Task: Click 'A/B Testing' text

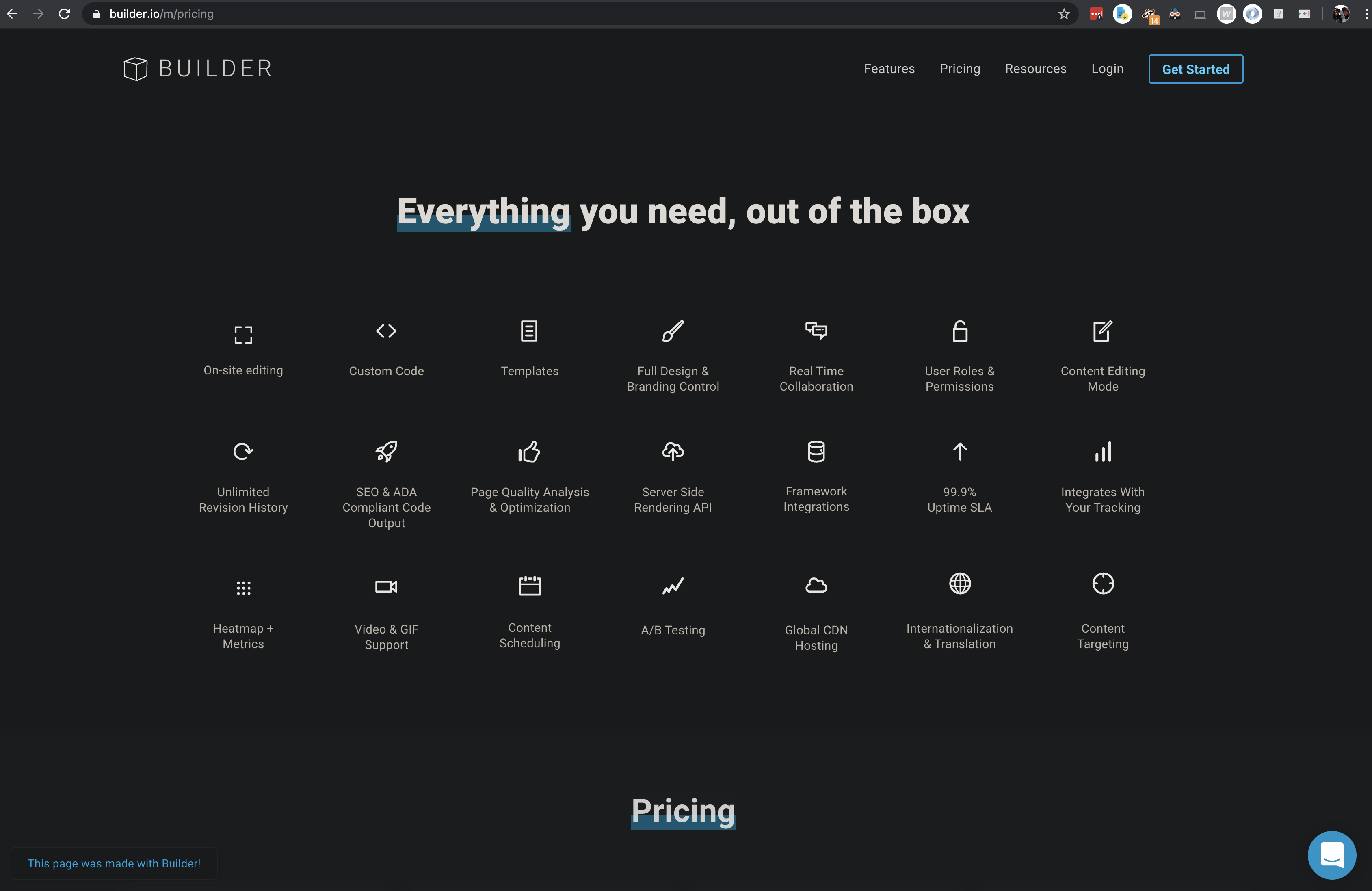Action: [x=673, y=630]
